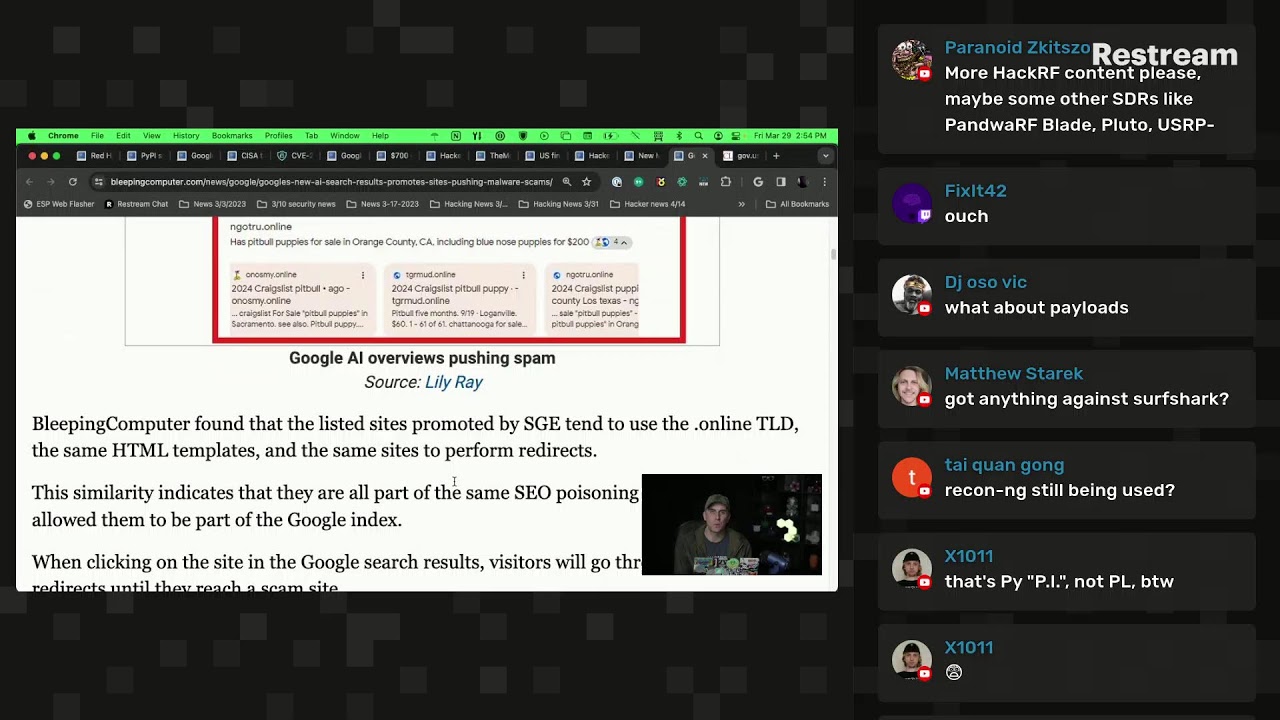
Task: Open the Restream Chat bookmark
Action: [136, 204]
